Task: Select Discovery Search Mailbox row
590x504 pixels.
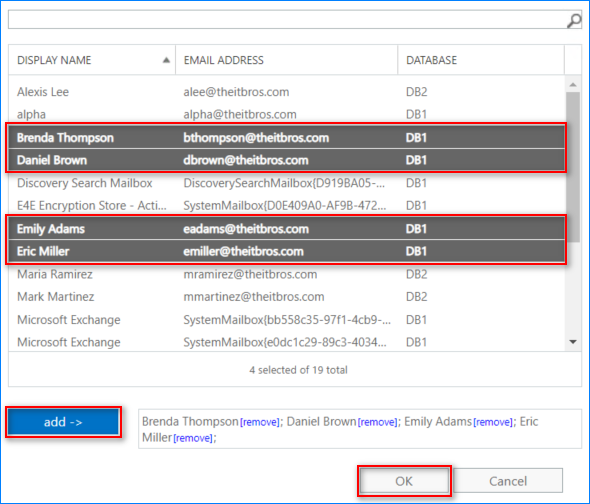Action: [x=287, y=183]
